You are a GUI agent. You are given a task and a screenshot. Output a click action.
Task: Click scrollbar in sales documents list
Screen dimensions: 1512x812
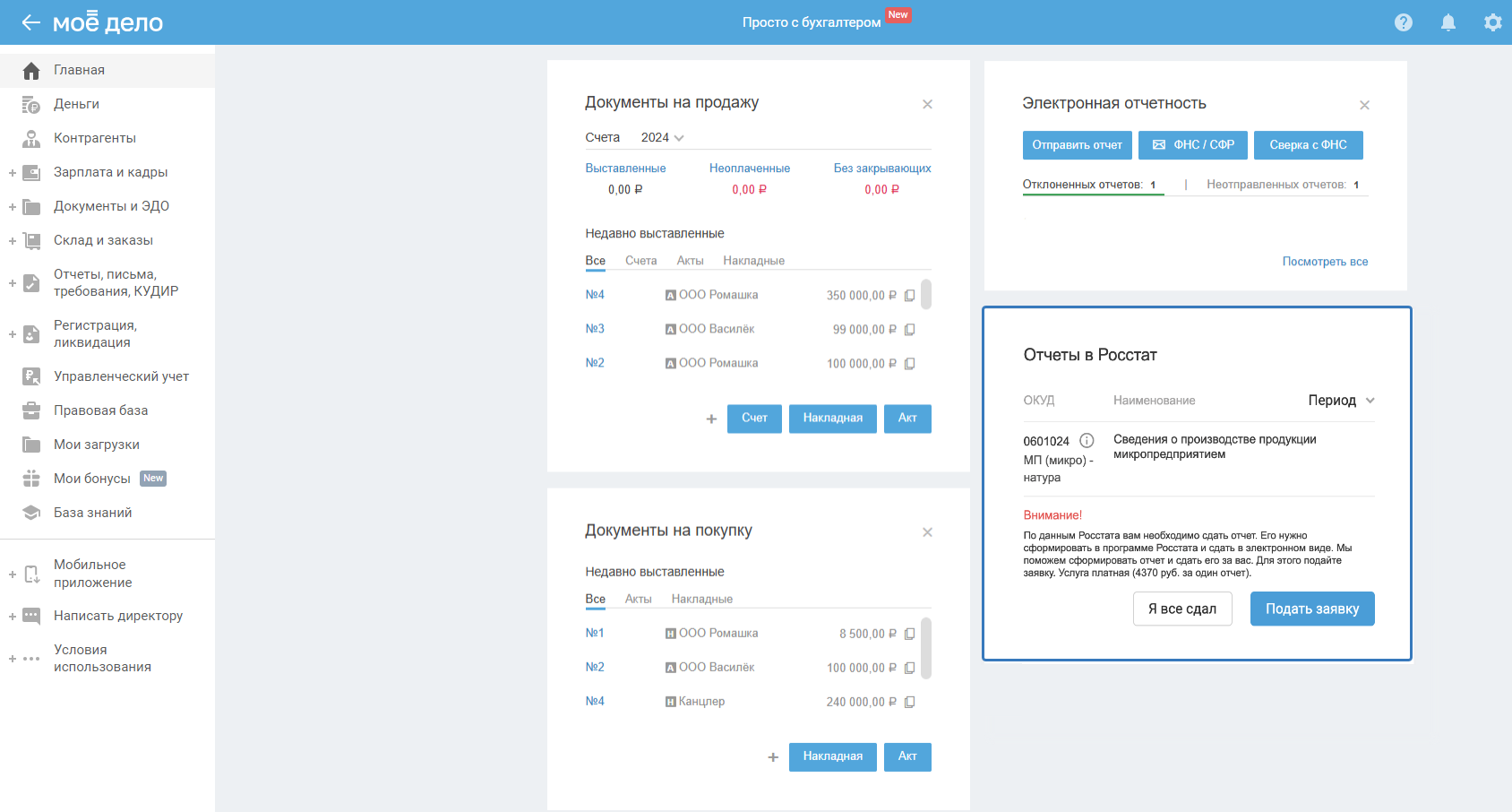click(x=926, y=294)
